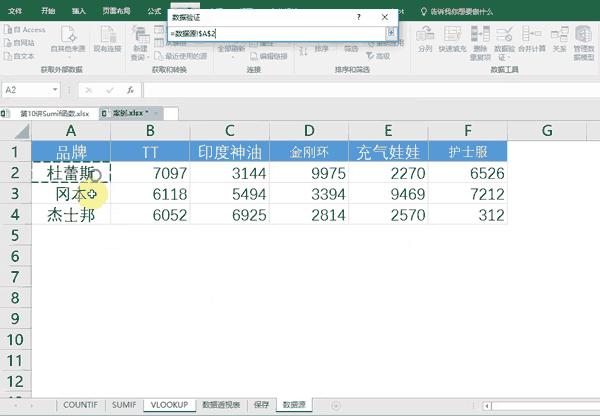Switch to workbook tab 案例.xlsx
This screenshot has width=600, height=416.
tap(131, 114)
